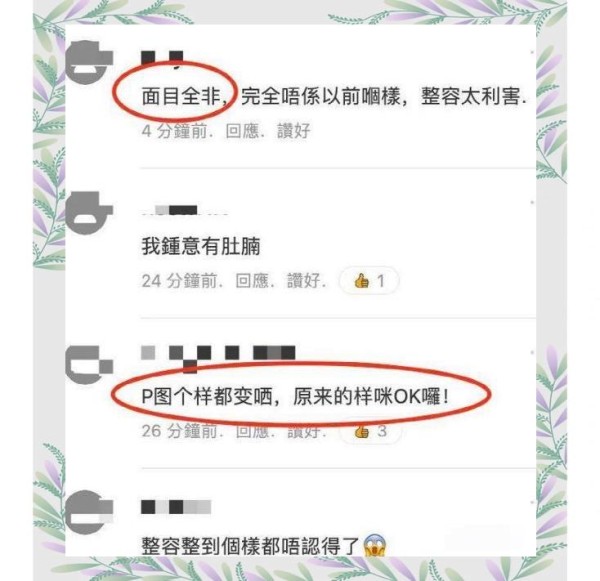
Task: Like the 我鍾意有肚腩 comment via 讚好
Action: (304, 281)
